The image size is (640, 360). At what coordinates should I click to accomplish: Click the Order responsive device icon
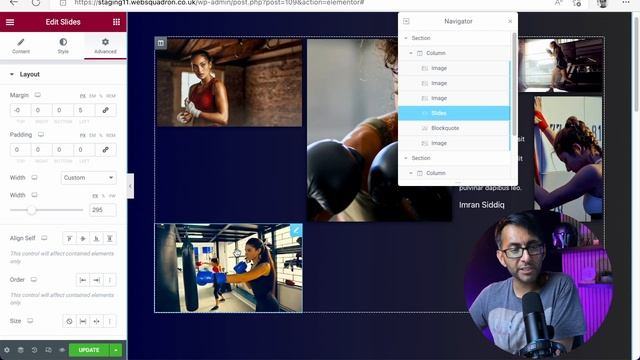(x=34, y=280)
